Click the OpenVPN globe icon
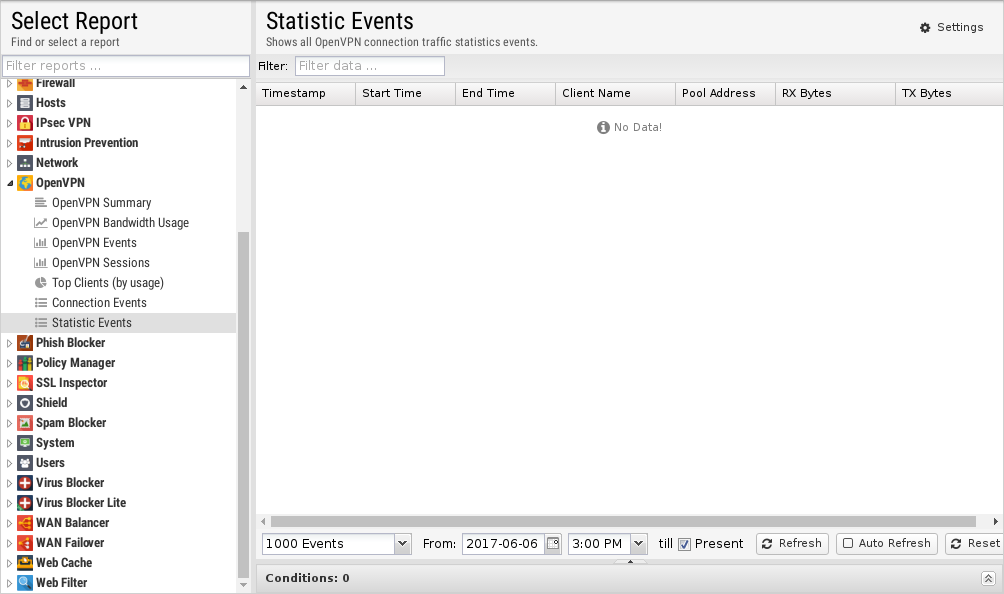This screenshot has width=1004, height=594. (25, 182)
